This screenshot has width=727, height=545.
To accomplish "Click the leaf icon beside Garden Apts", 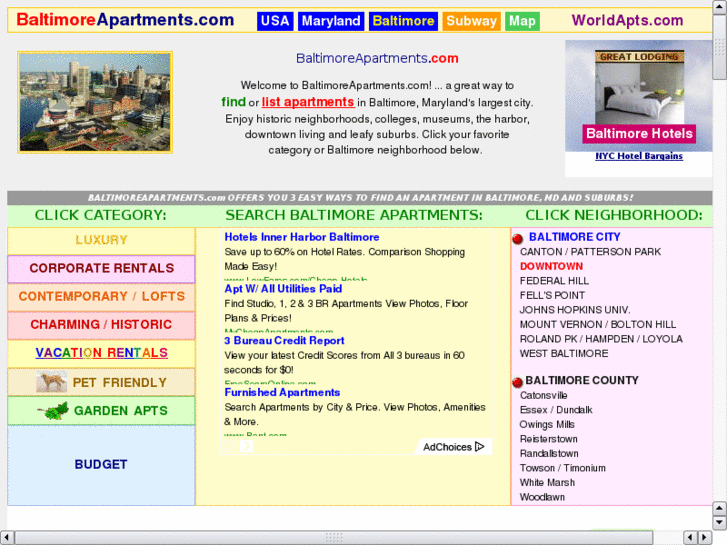I will (x=53, y=411).
